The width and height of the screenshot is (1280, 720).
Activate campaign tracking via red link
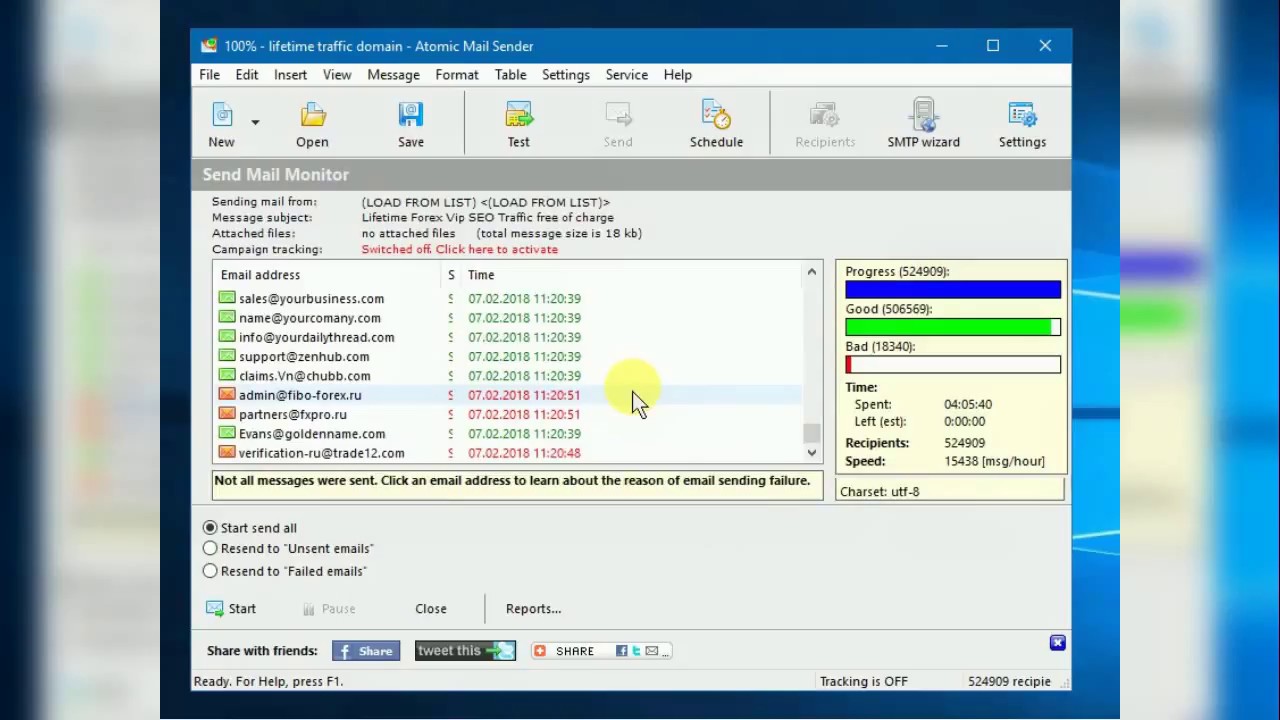(460, 249)
